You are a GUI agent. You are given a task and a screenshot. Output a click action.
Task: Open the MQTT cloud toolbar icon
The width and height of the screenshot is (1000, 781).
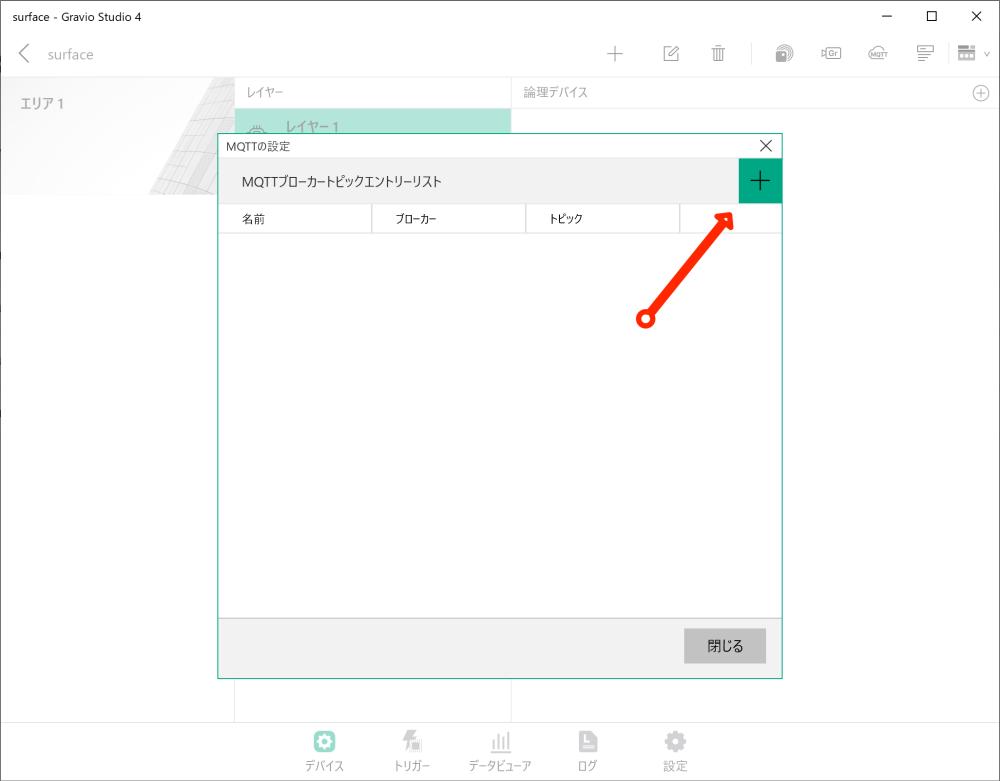tap(878, 53)
